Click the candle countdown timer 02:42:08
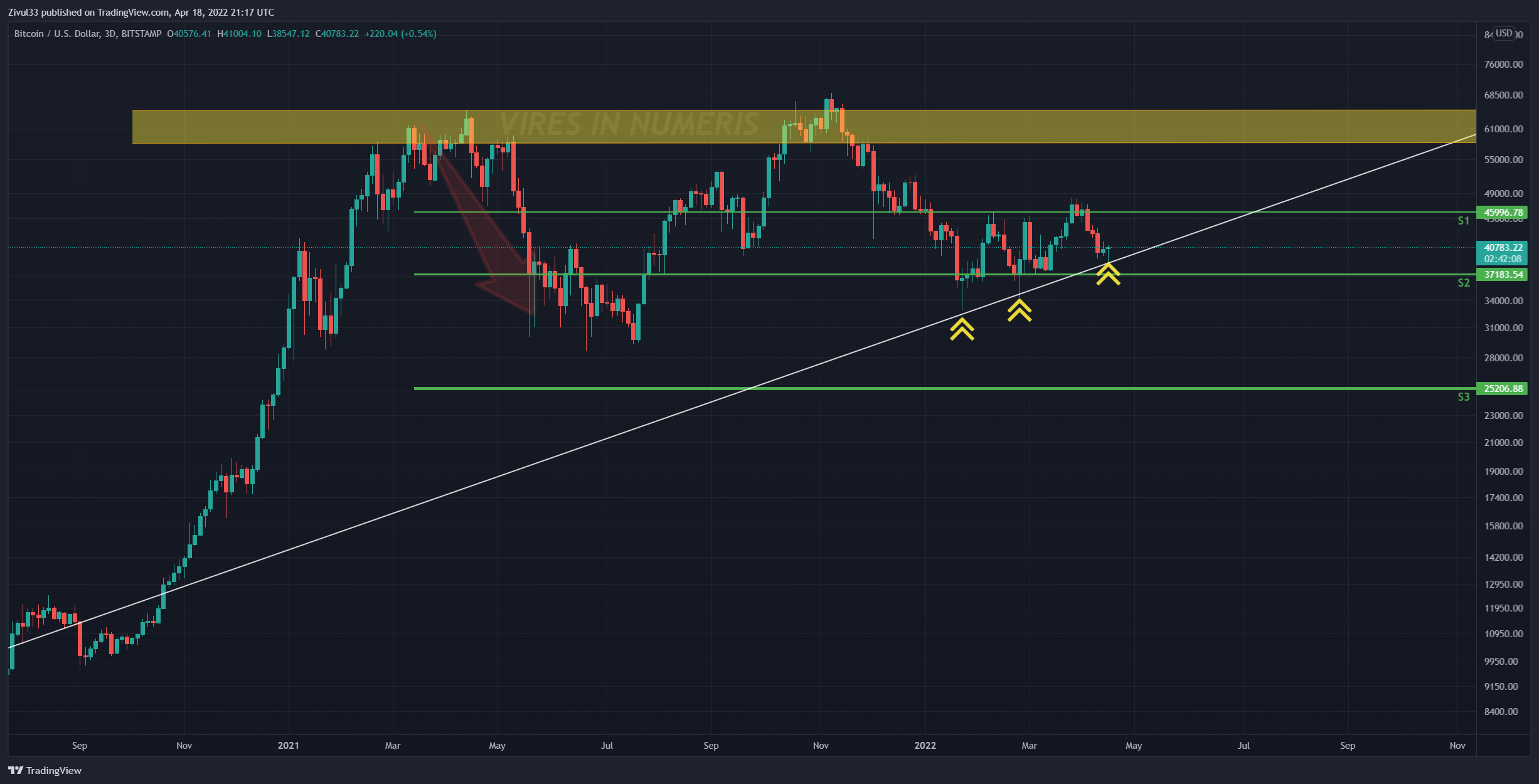The height and width of the screenshot is (784, 1539). click(x=1503, y=258)
